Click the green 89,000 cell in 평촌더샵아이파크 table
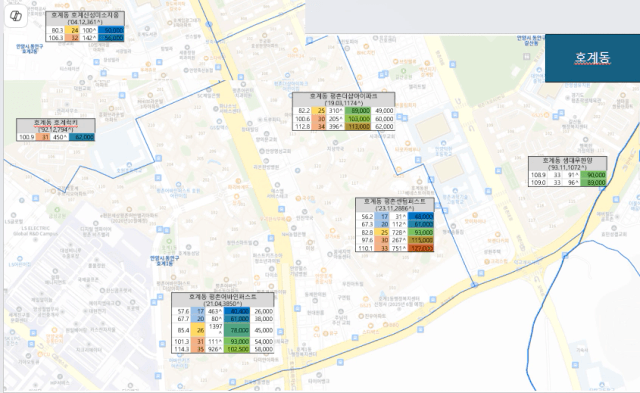Screen dimensions: 640x393 pyautogui.click(x=358, y=111)
